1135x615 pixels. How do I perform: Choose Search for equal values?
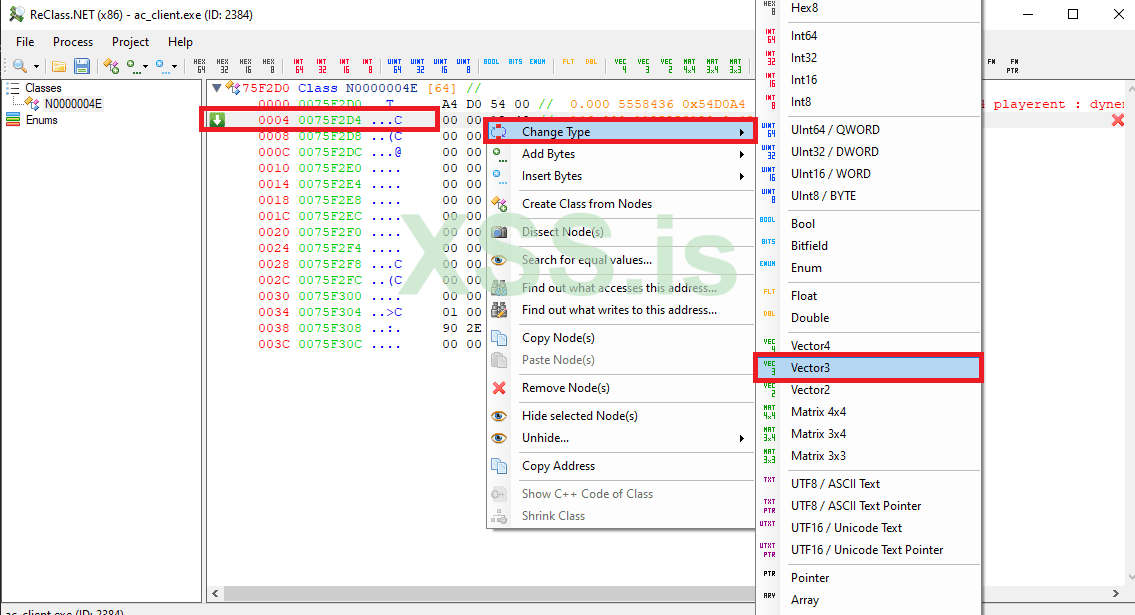[x=620, y=260]
